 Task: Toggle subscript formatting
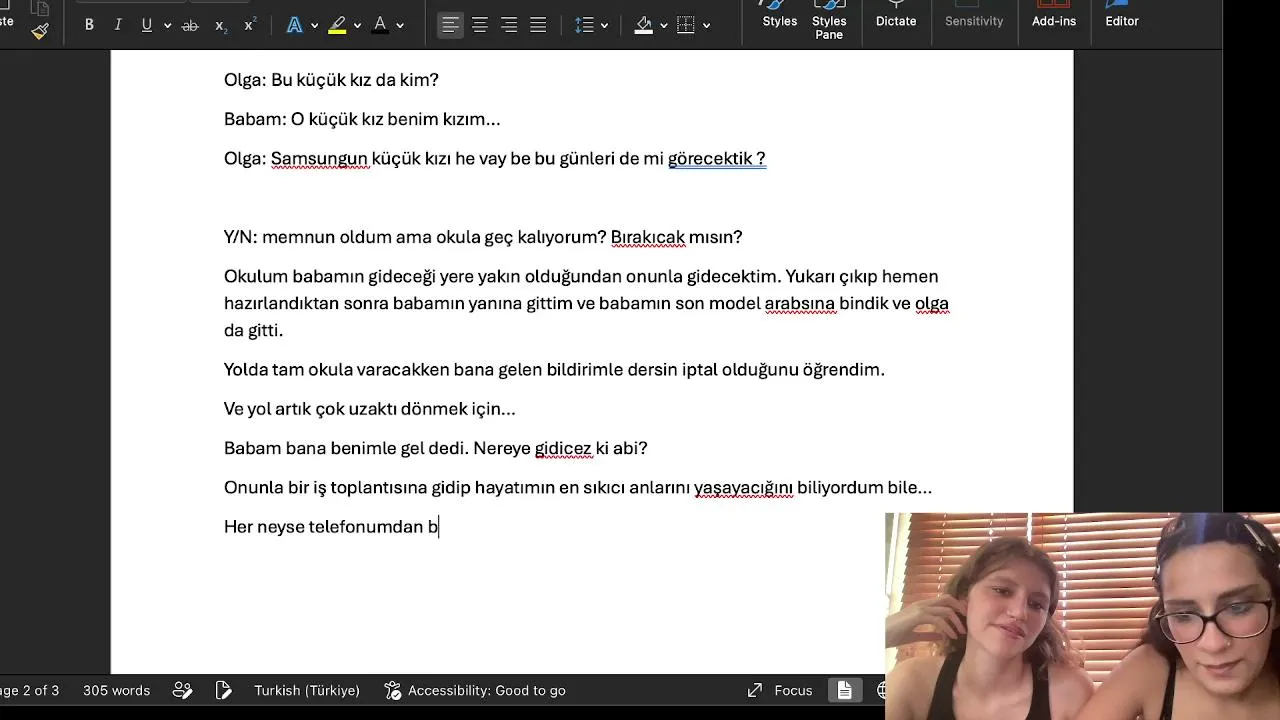pyautogui.click(x=220, y=25)
